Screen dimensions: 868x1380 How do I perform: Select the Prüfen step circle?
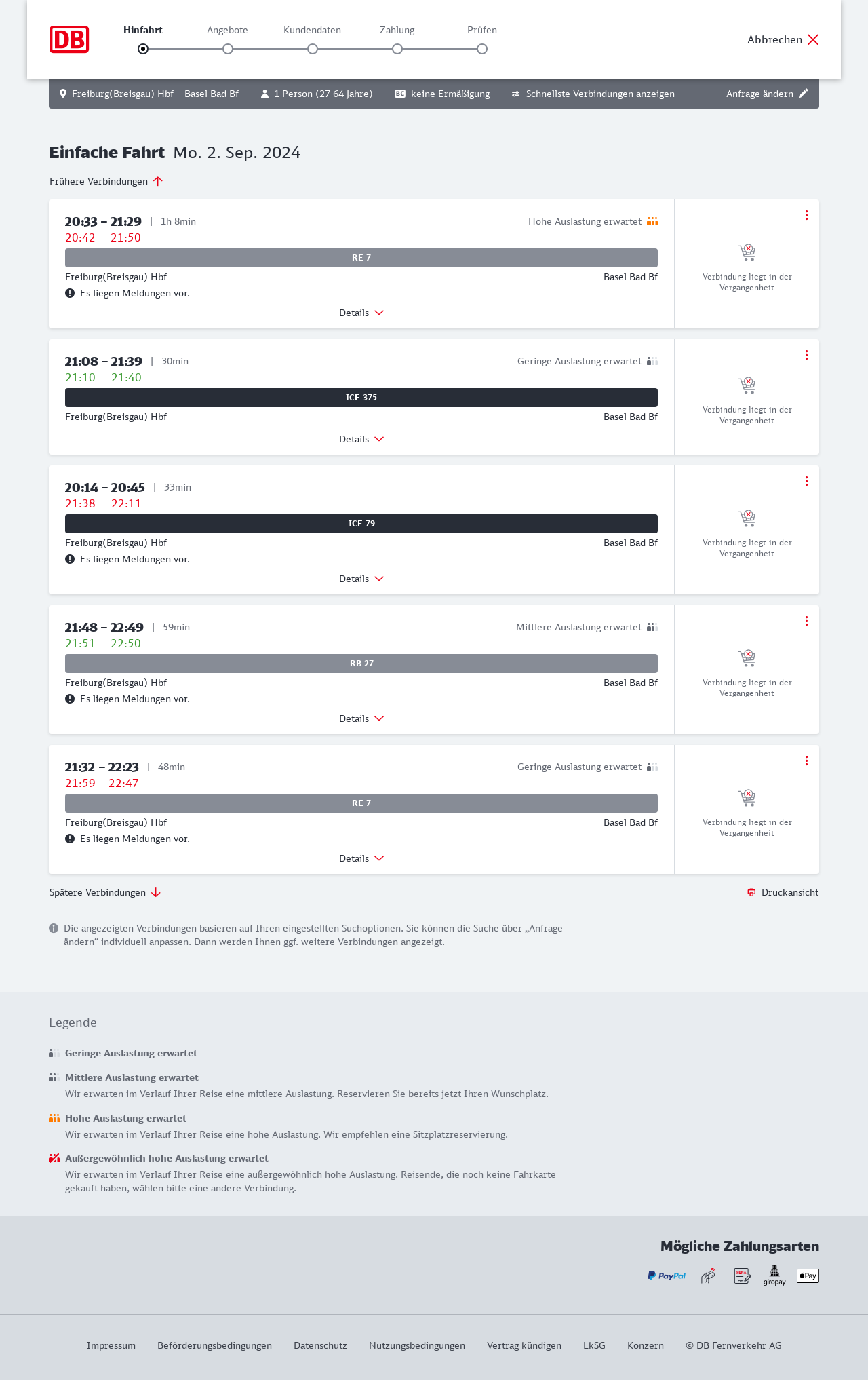point(482,49)
